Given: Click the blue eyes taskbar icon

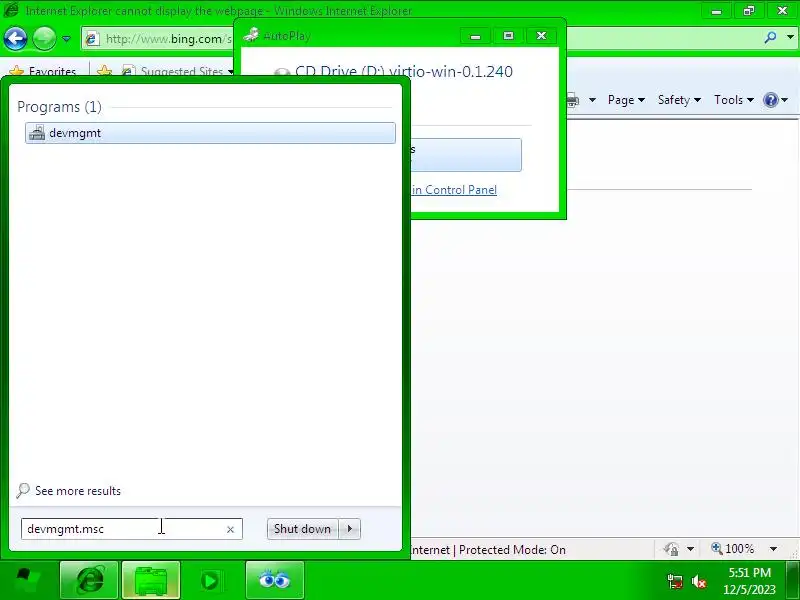Looking at the screenshot, I should click(x=274, y=580).
